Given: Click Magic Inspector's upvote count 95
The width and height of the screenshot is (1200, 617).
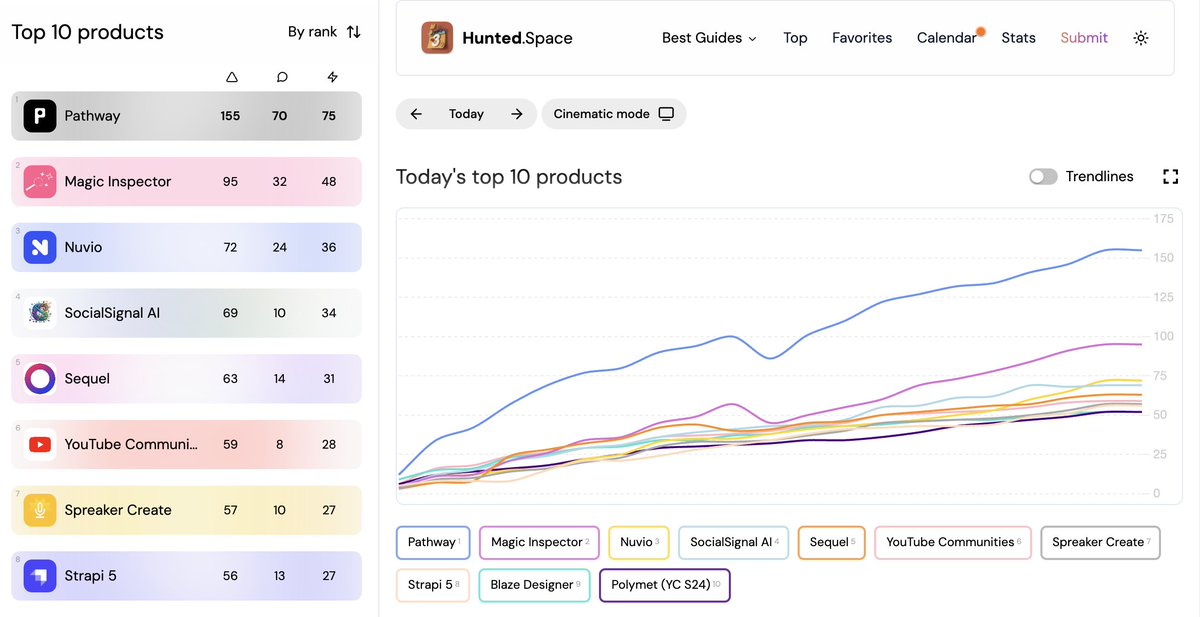Looking at the screenshot, I should pyautogui.click(x=230, y=182).
